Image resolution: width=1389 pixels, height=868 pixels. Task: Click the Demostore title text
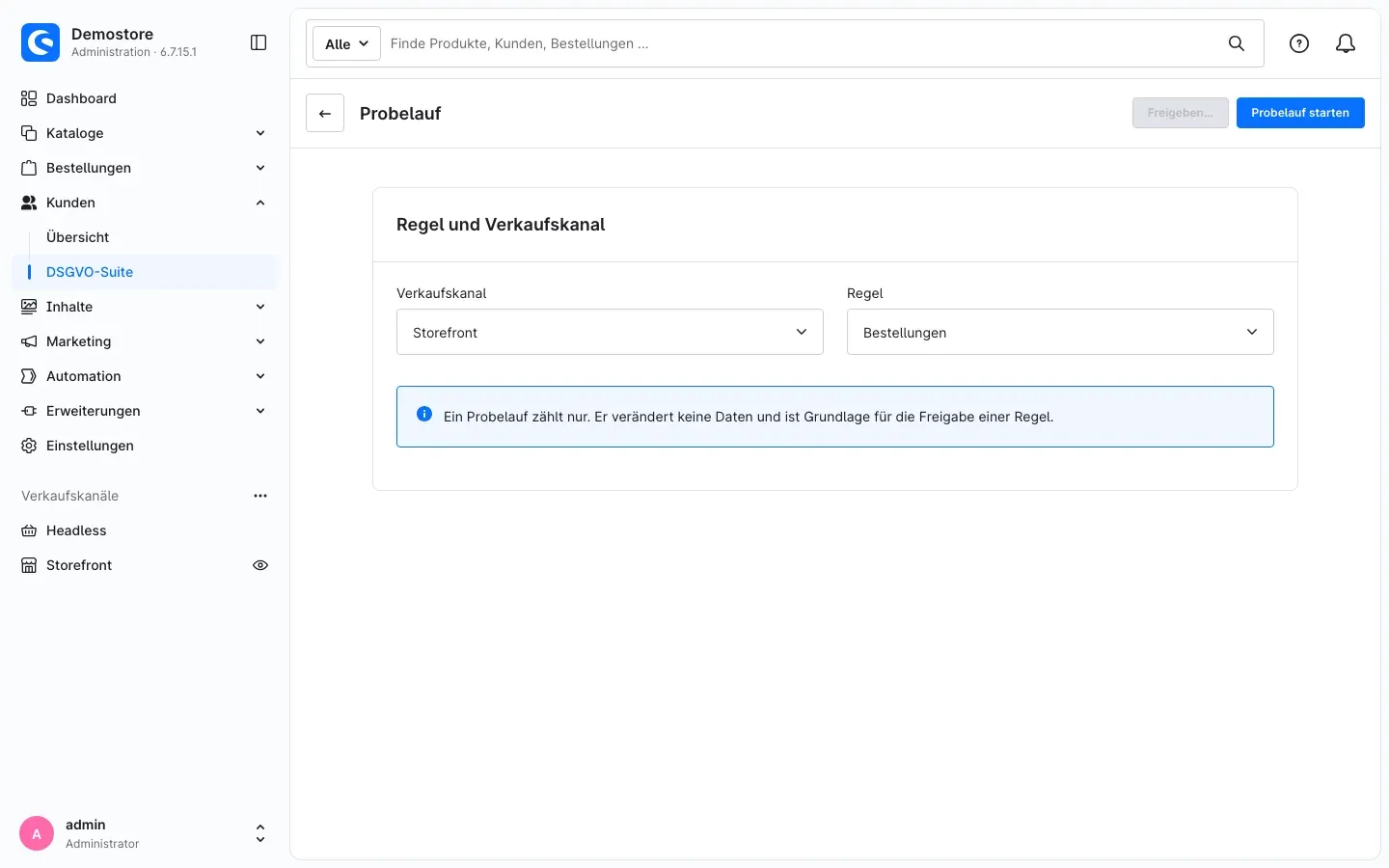(112, 34)
